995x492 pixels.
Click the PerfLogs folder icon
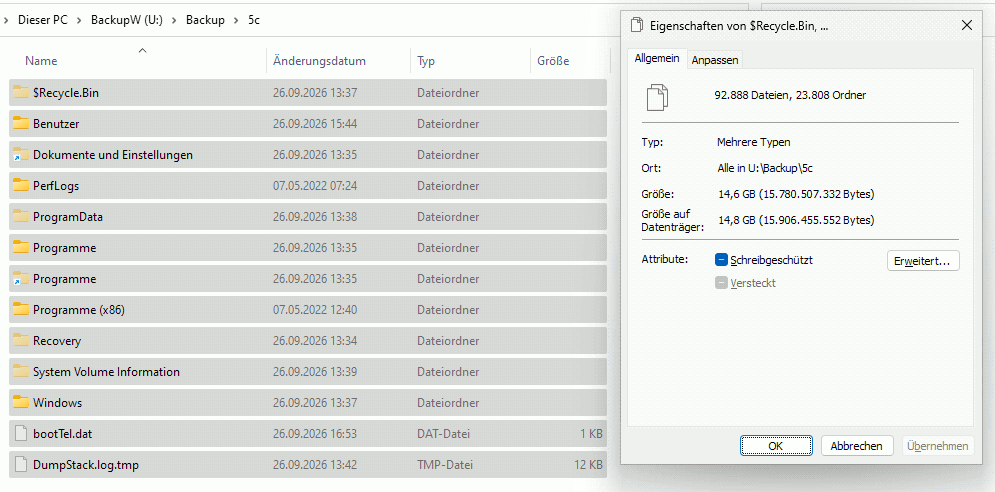point(22,186)
